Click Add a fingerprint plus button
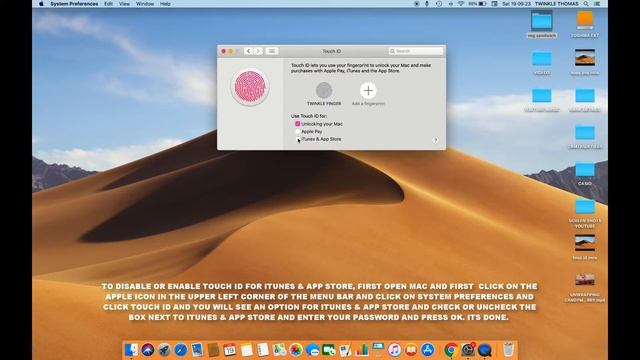The width and height of the screenshot is (640, 360). [x=368, y=91]
